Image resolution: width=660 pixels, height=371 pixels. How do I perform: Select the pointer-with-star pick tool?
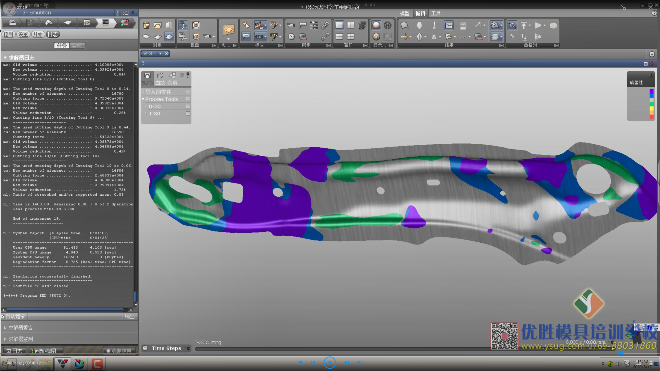(246, 26)
